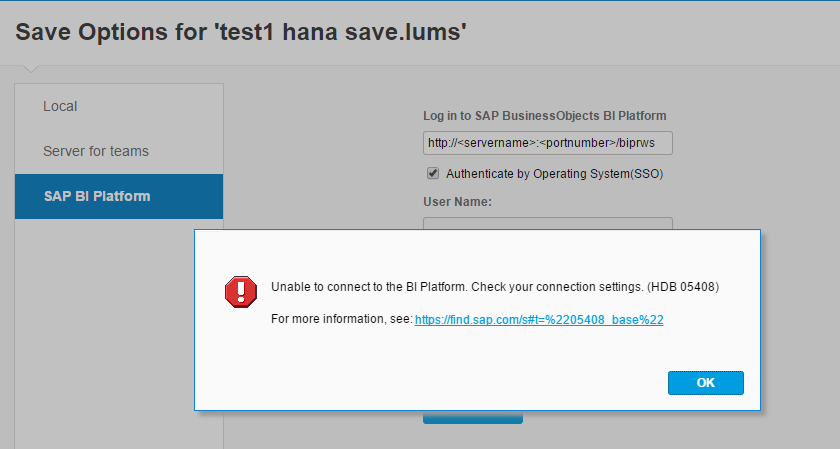Click the Save Options page title
Image resolution: width=840 pixels, height=449 pixels.
pos(241,32)
